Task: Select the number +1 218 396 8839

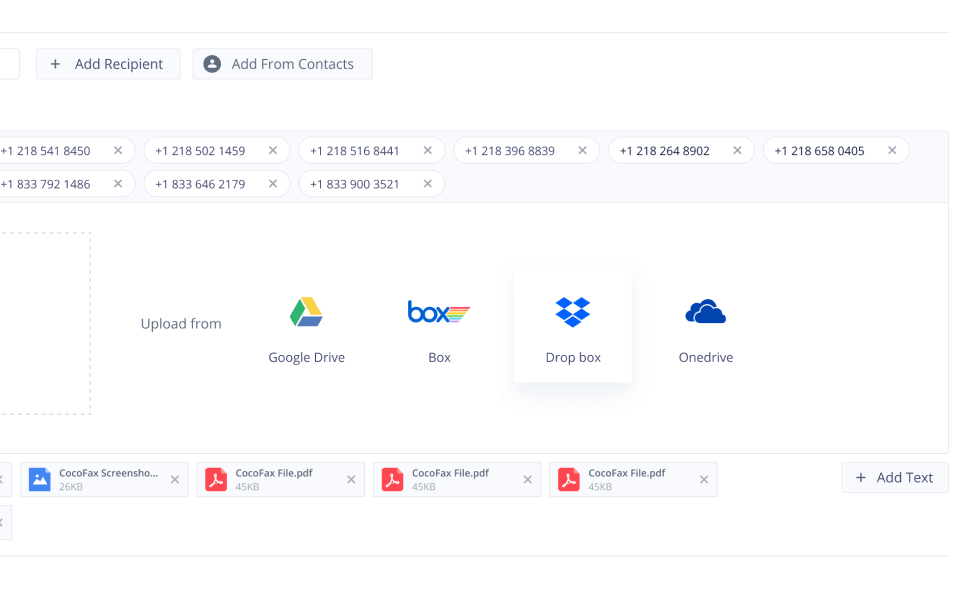Action: 510,151
